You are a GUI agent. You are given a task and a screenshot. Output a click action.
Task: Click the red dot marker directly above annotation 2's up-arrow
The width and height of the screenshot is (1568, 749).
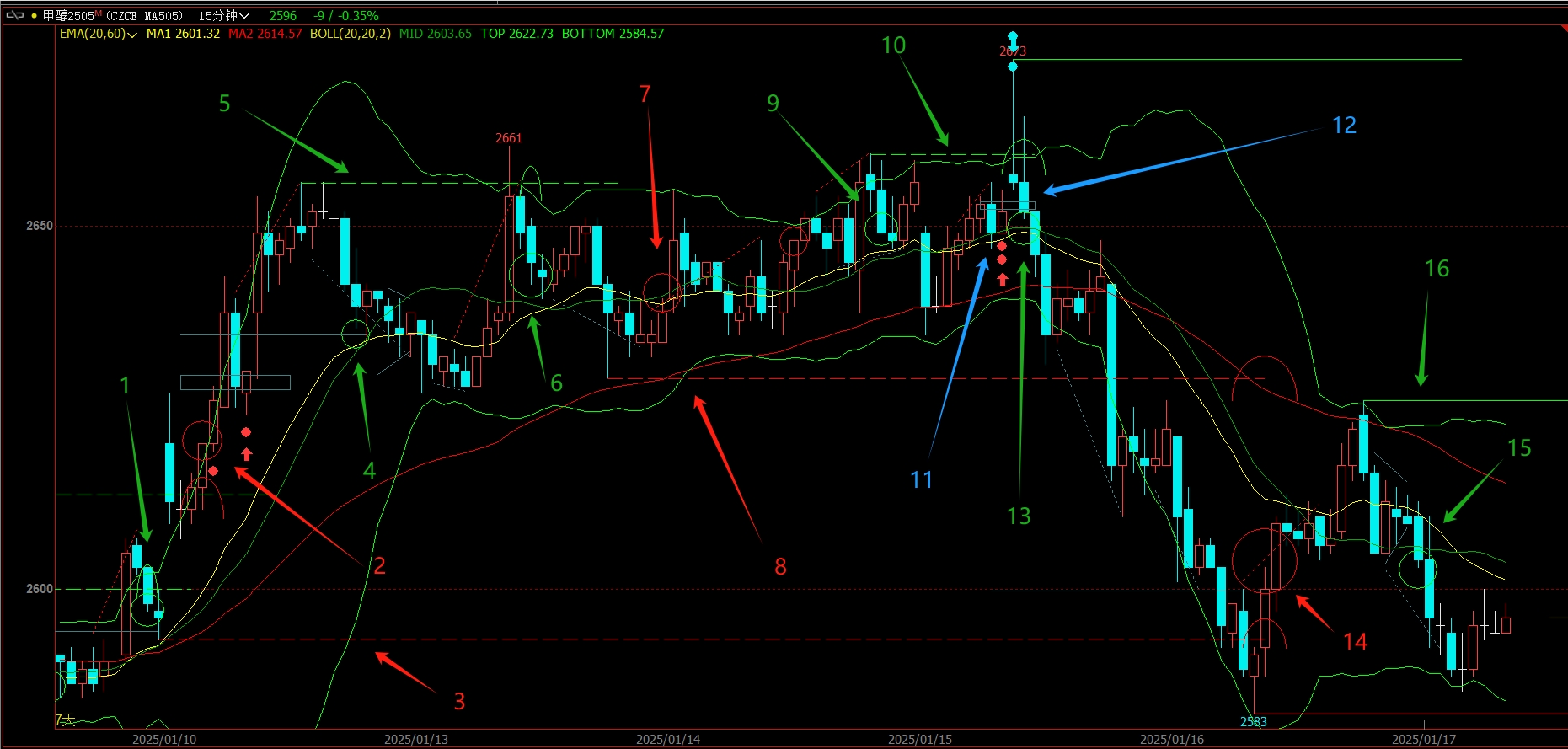[246, 432]
